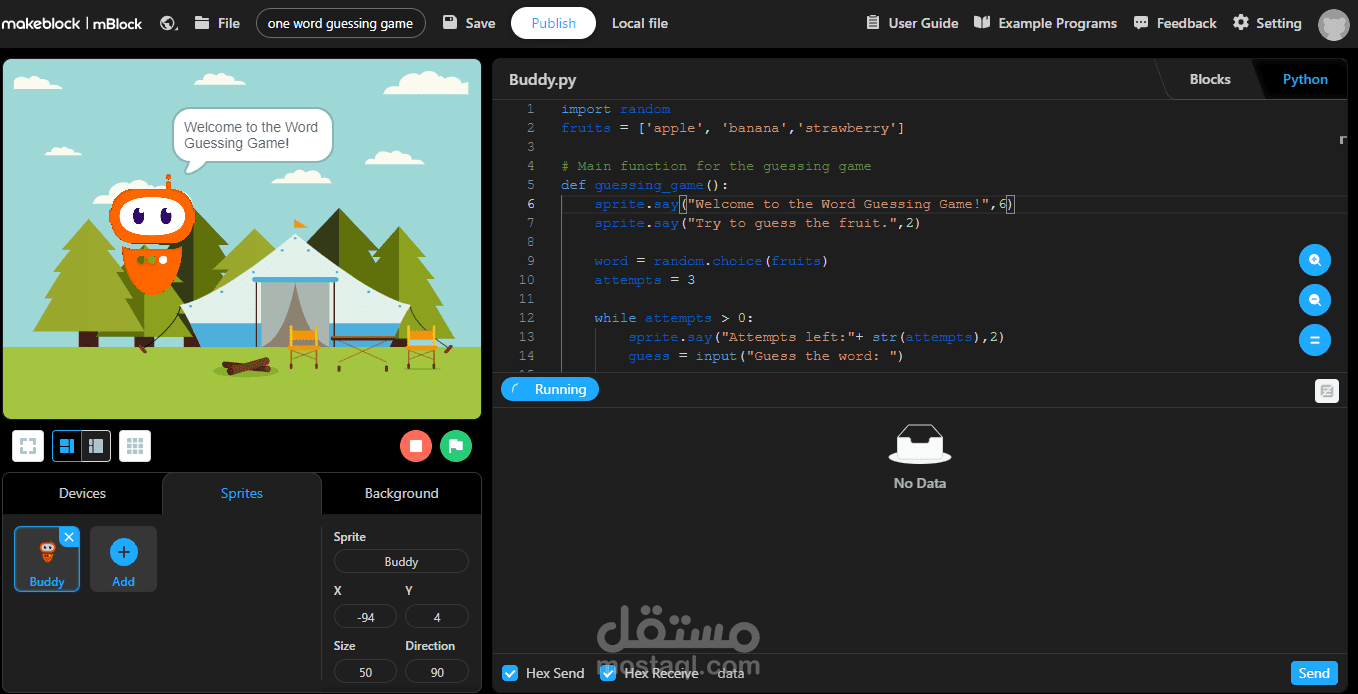Stop the running program
This screenshot has width=1358, height=694.
[x=416, y=446]
